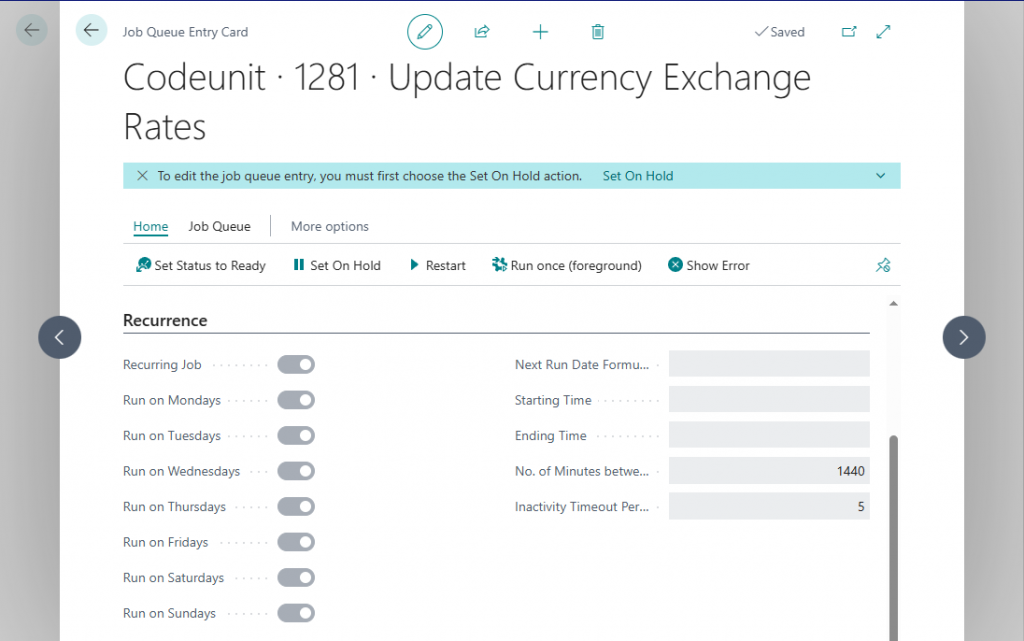Click the share icon in header
The image size is (1024, 641).
pyautogui.click(x=482, y=32)
